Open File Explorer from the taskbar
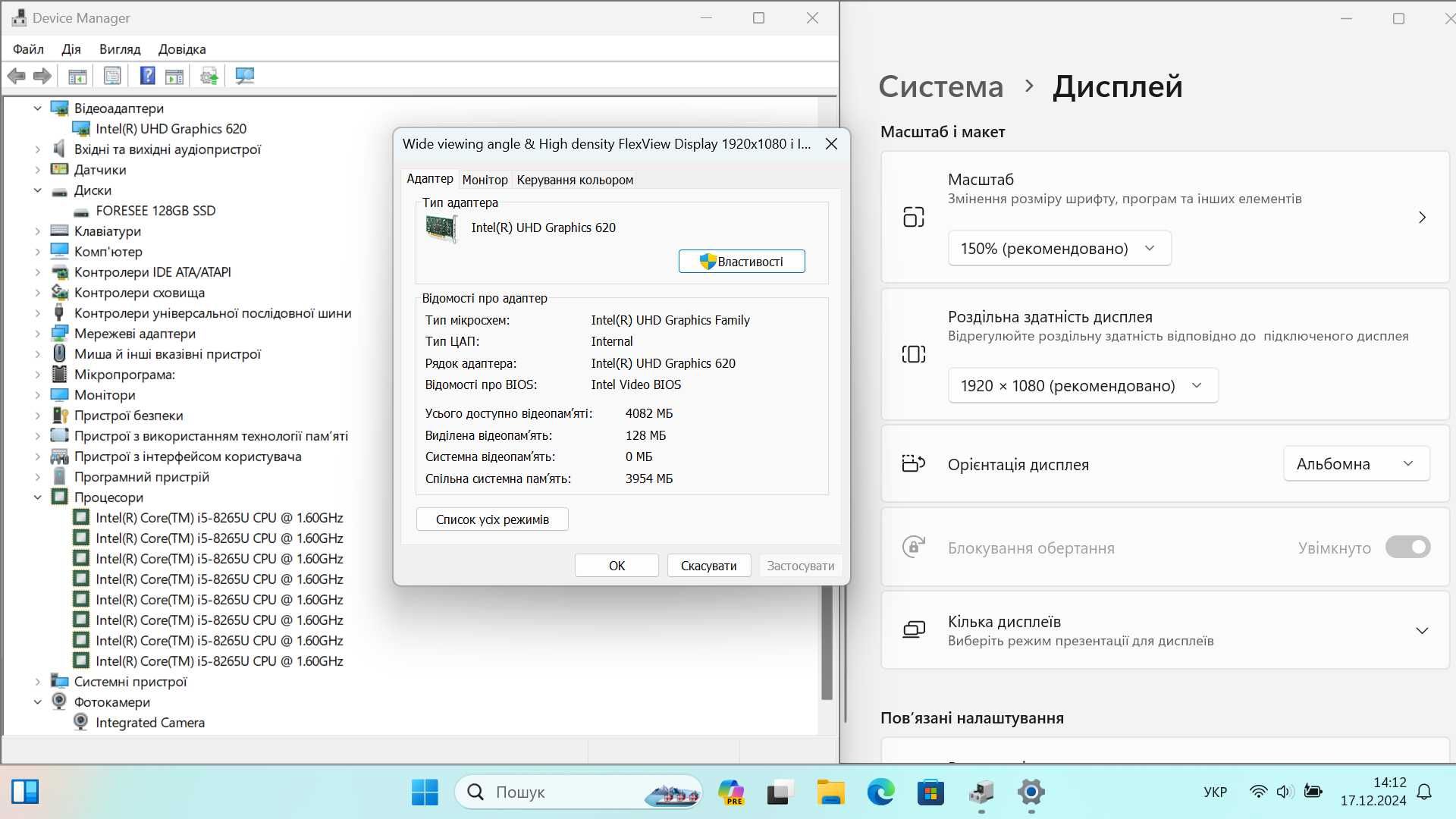 (x=830, y=792)
